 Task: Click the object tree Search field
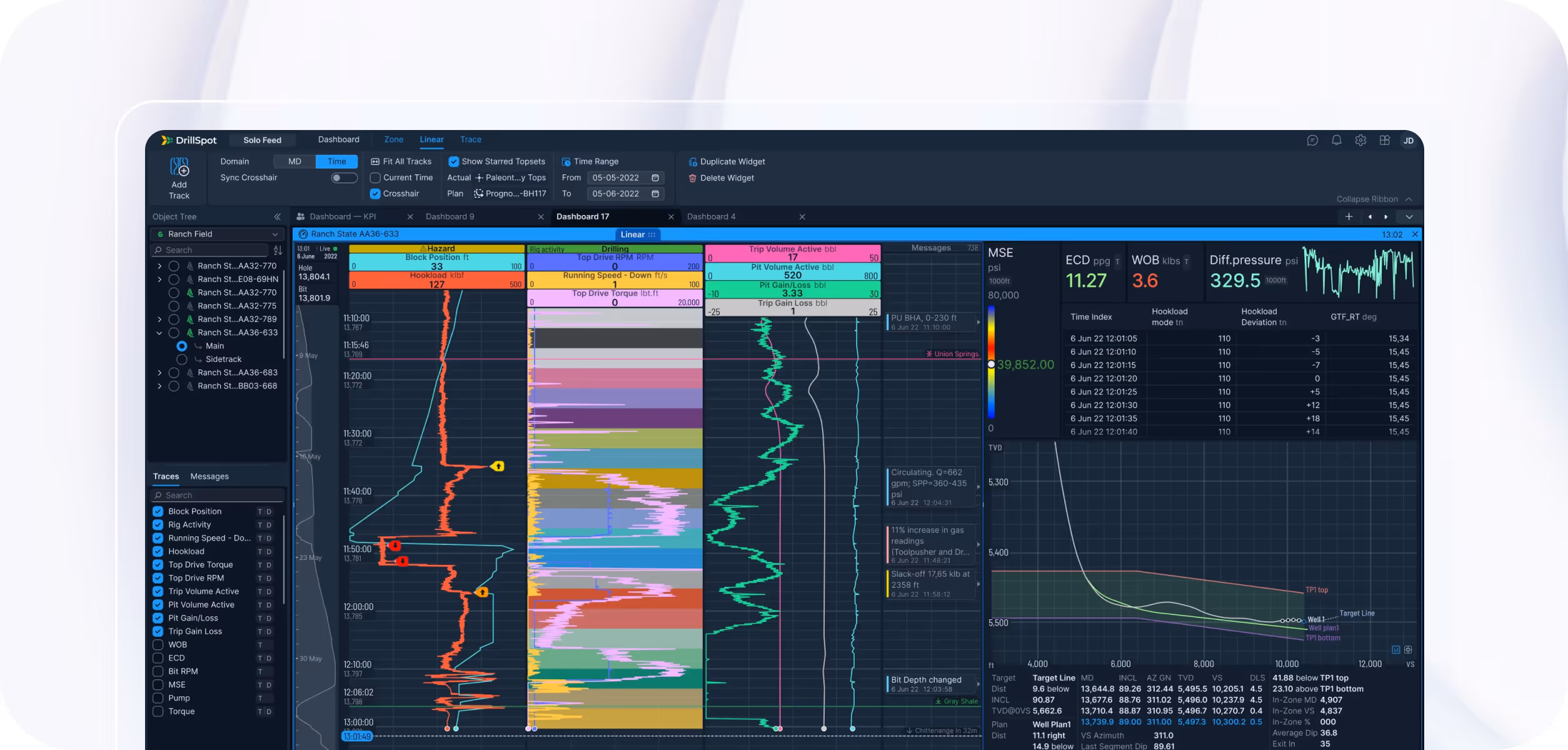(209, 251)
